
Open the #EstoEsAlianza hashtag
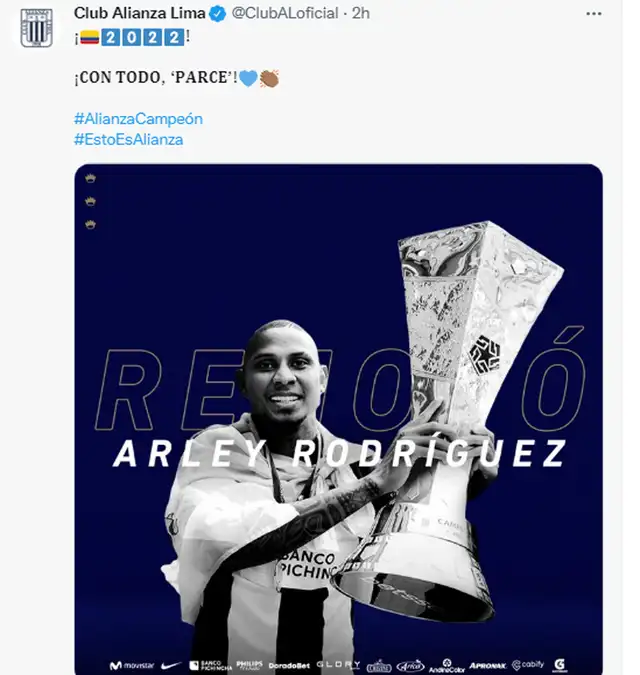pos(128,139)
